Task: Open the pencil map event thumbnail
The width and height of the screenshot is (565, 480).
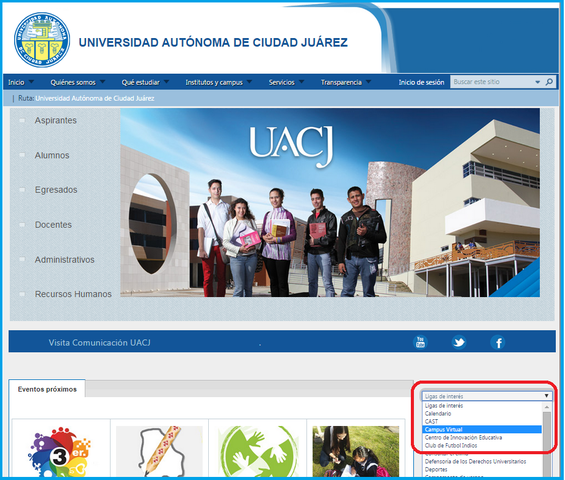Action: (159, 452)
